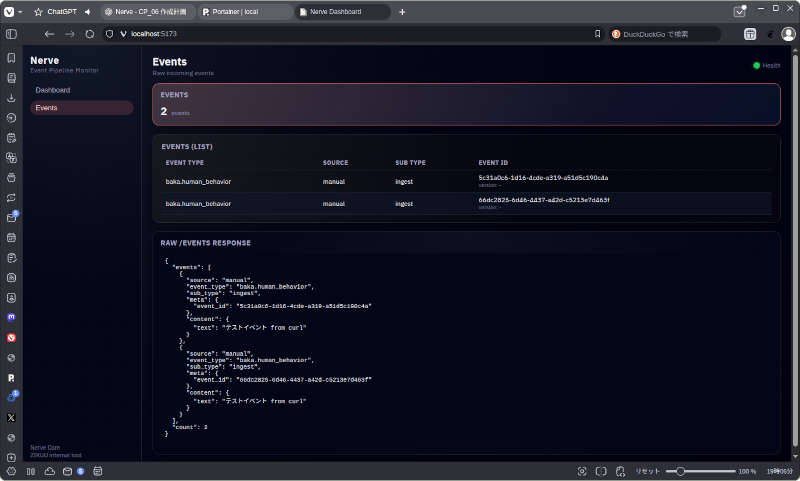Open the X (Twitter) web panel
Image resolution: width=800 pixels, height=481 pixels.
11,417
